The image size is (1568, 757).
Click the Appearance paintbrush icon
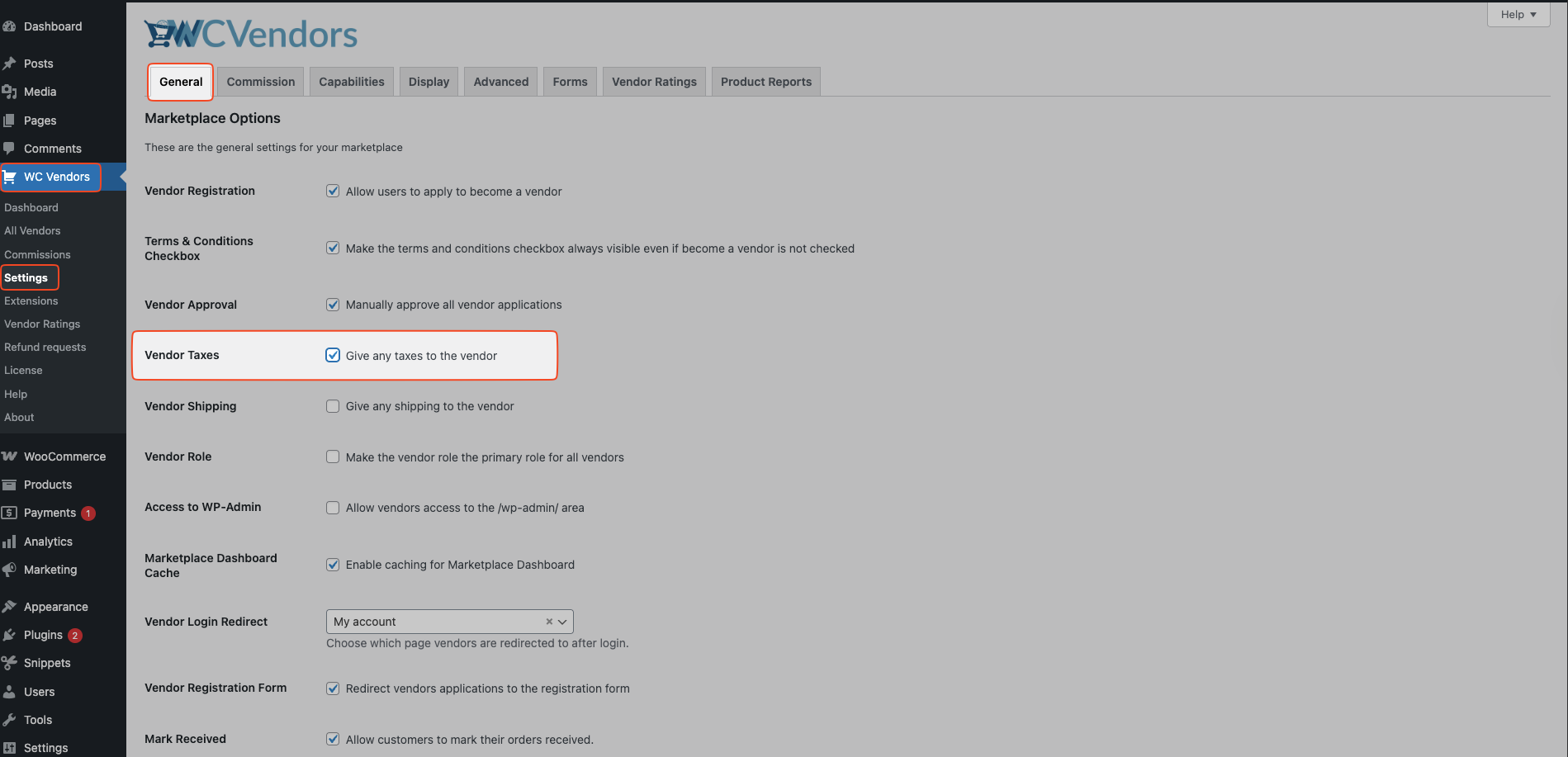click(9, 607)
